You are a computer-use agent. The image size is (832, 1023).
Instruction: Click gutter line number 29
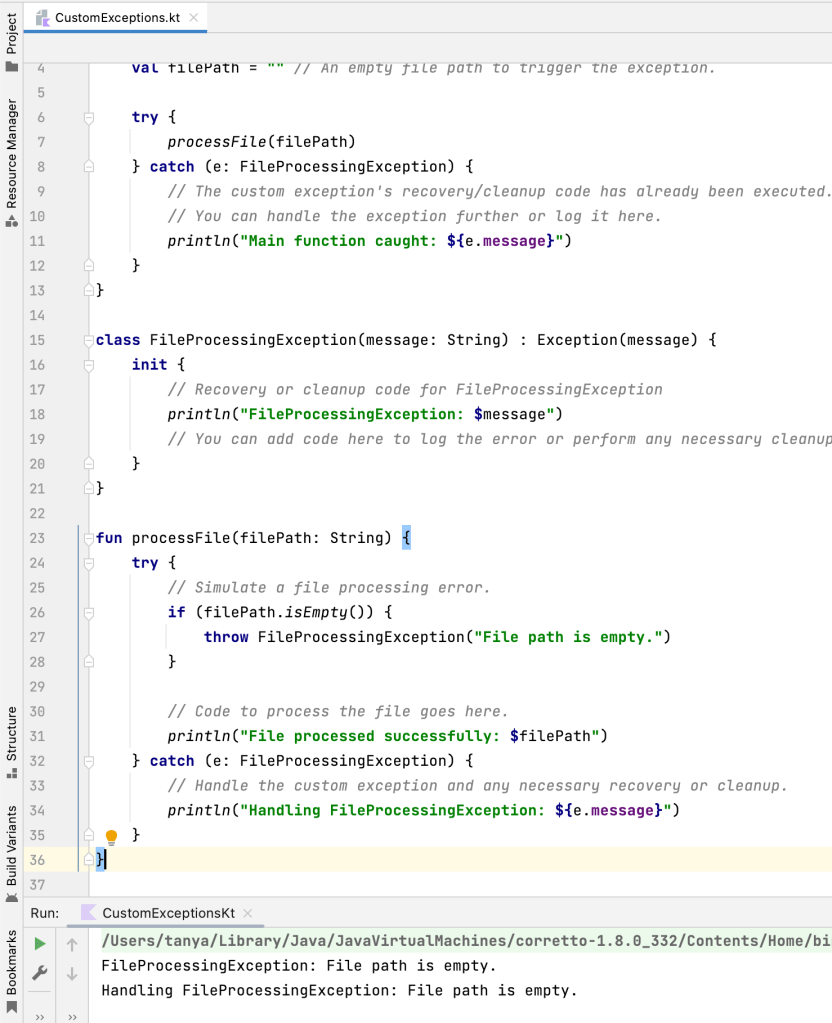[x=37, y=687]
